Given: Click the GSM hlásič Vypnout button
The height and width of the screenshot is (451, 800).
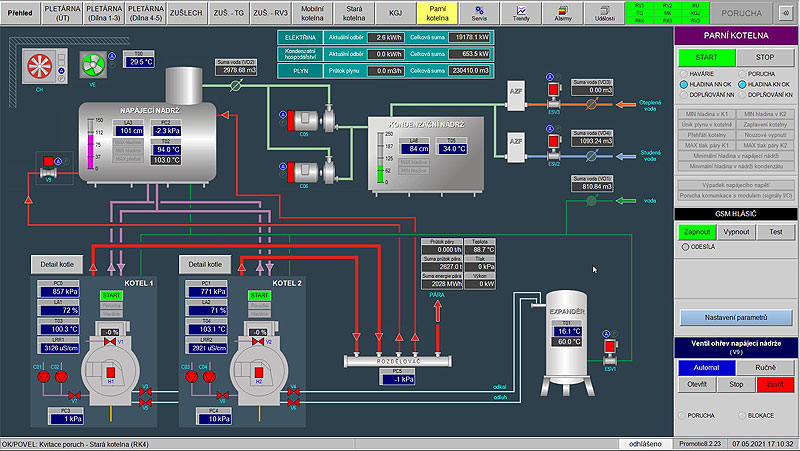Looking at the screenshot, I should click(736, 232).
